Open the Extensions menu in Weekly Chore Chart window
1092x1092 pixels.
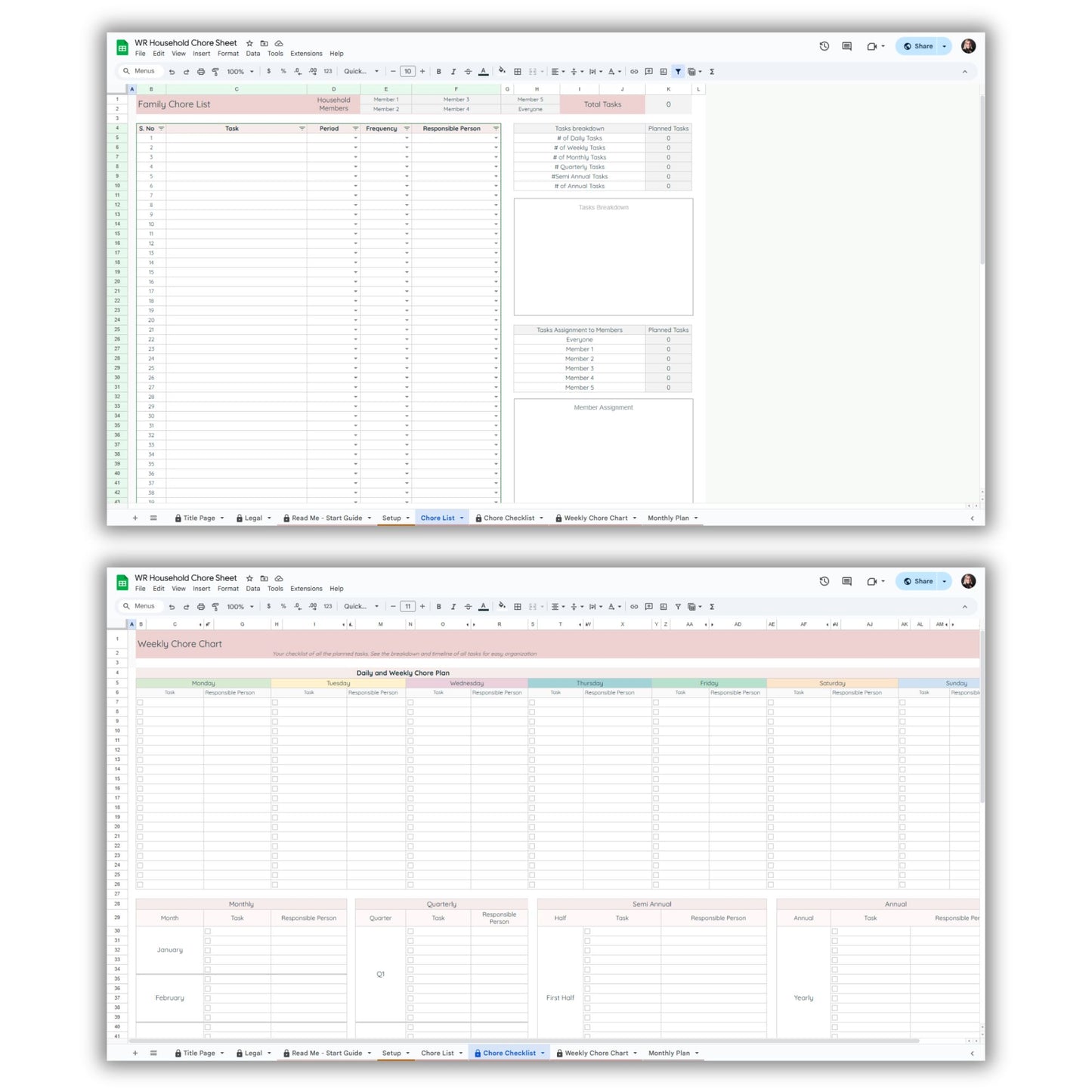[306, 589]
